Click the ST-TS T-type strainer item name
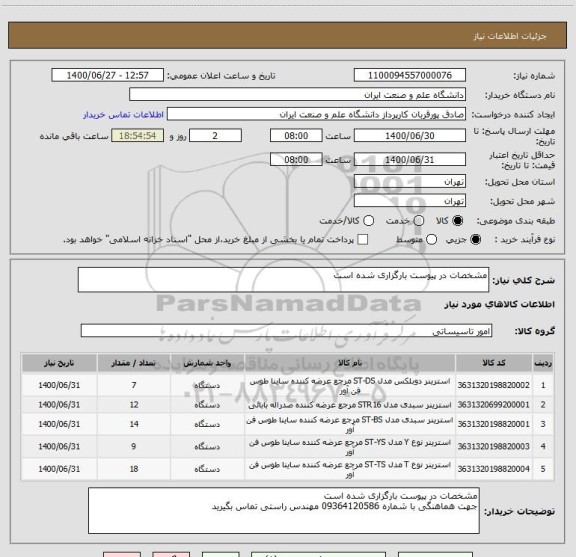The image size is (576, 557). pos(350,469)
